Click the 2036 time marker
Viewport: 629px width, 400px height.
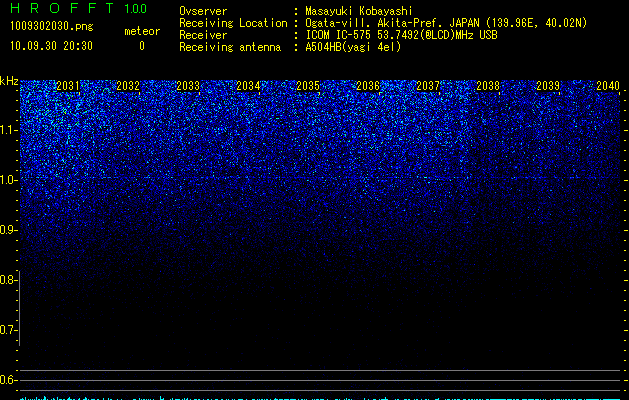(368, 86)
